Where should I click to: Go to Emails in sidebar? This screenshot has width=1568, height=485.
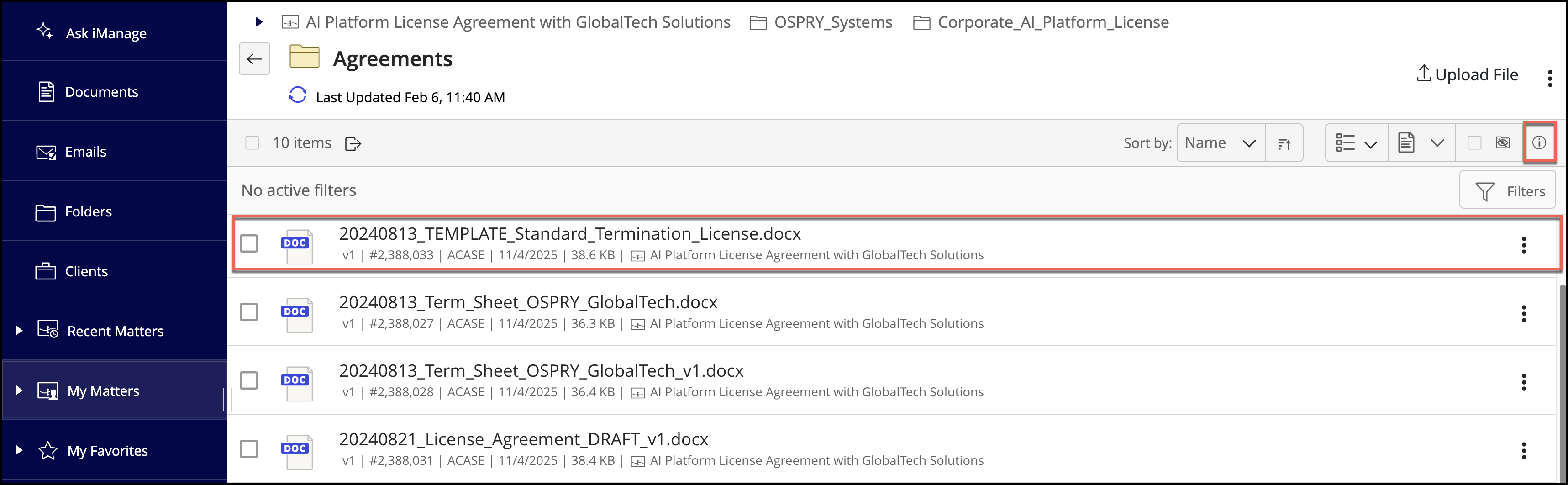(x=85, y=152)
